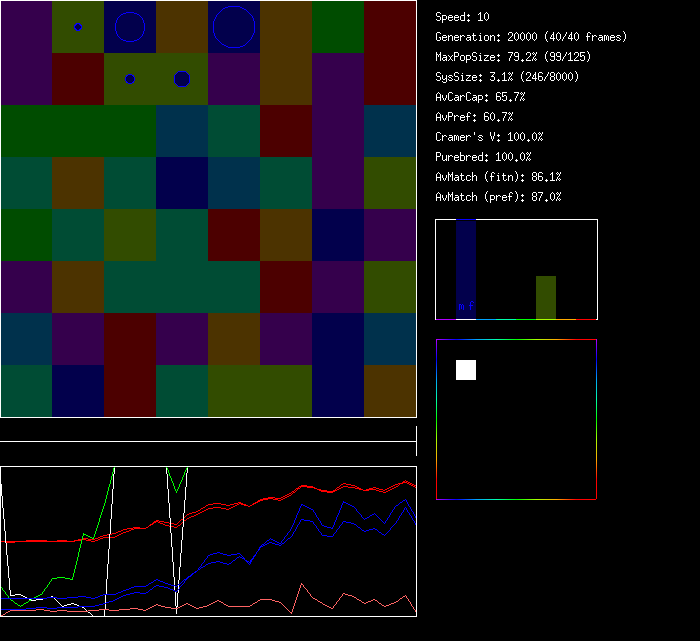Select the MaxPopSize: 79.2% statistic

point(504,57)
